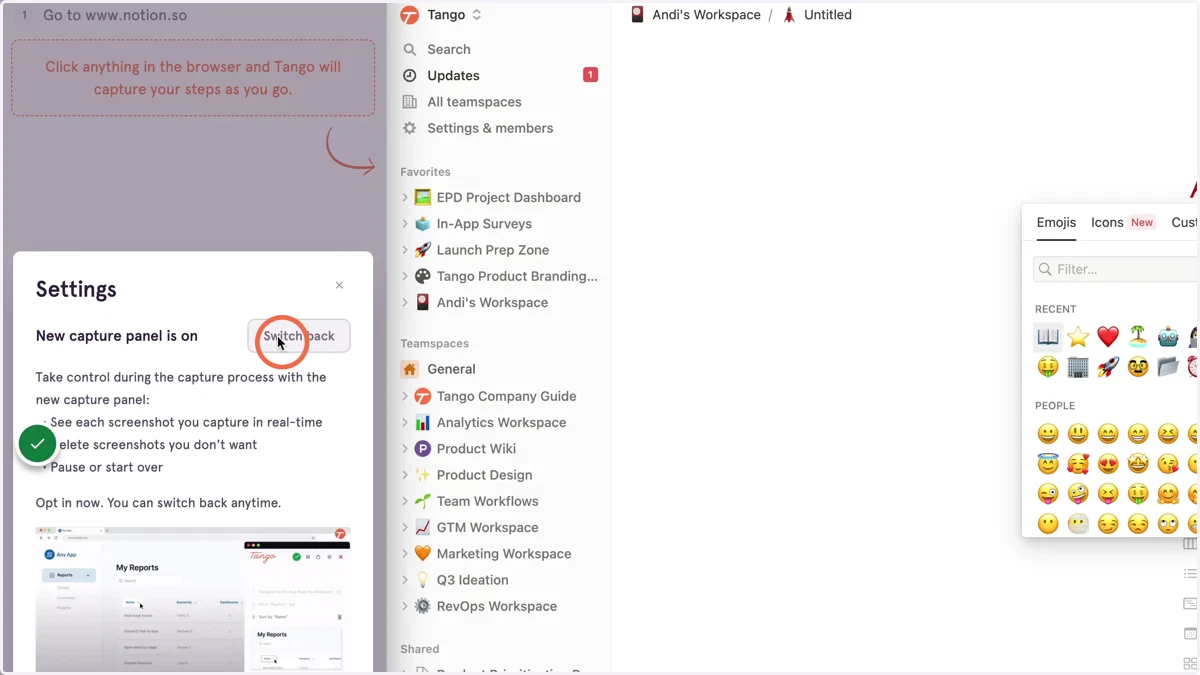Open Marketing Workspace page
This screenshot has height=675, width=1200.
[x=503, y=553]
